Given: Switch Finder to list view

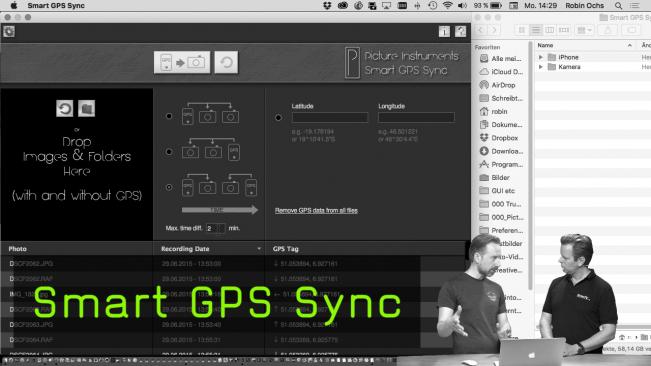Looking at the screenshot, I should coord(536,30).
